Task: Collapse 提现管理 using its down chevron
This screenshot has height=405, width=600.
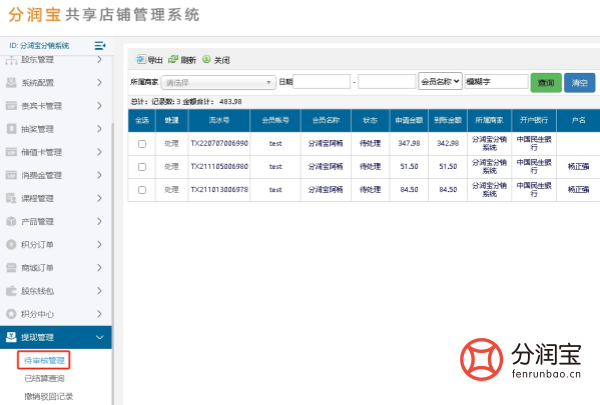Action: pyautogui.click(x=99, y=337)
